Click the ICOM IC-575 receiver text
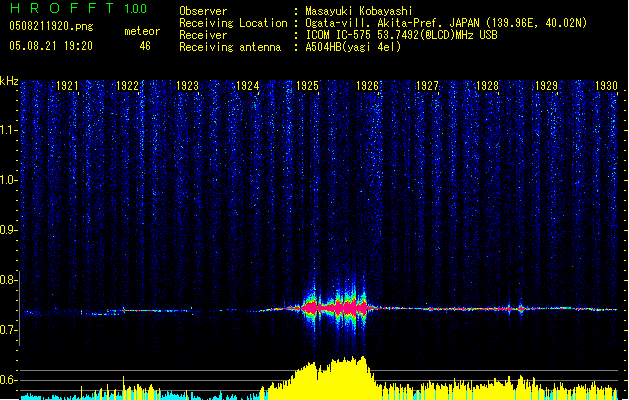629x400 pixels. pyautogui.click(x=401, y=35)
